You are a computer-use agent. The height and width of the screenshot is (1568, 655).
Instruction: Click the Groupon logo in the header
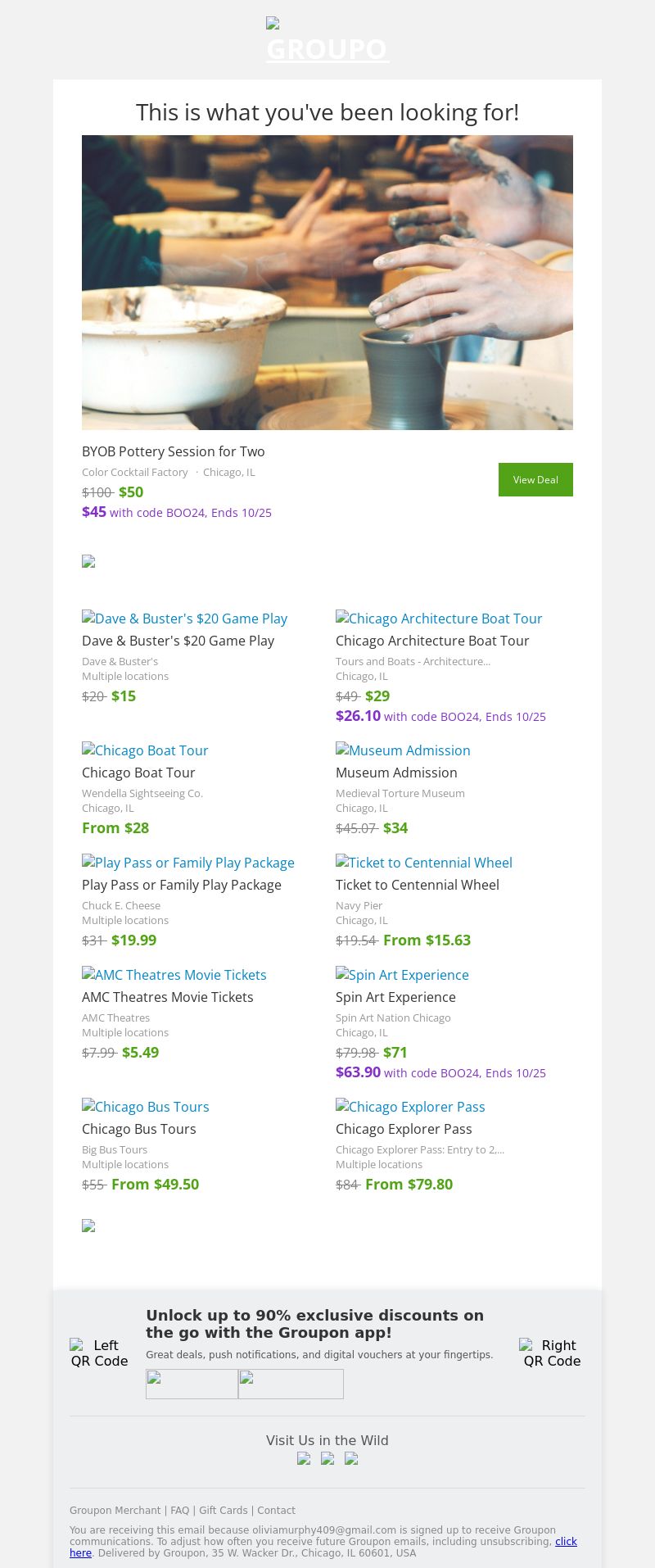pyautogui.click(x=327, y=41)
